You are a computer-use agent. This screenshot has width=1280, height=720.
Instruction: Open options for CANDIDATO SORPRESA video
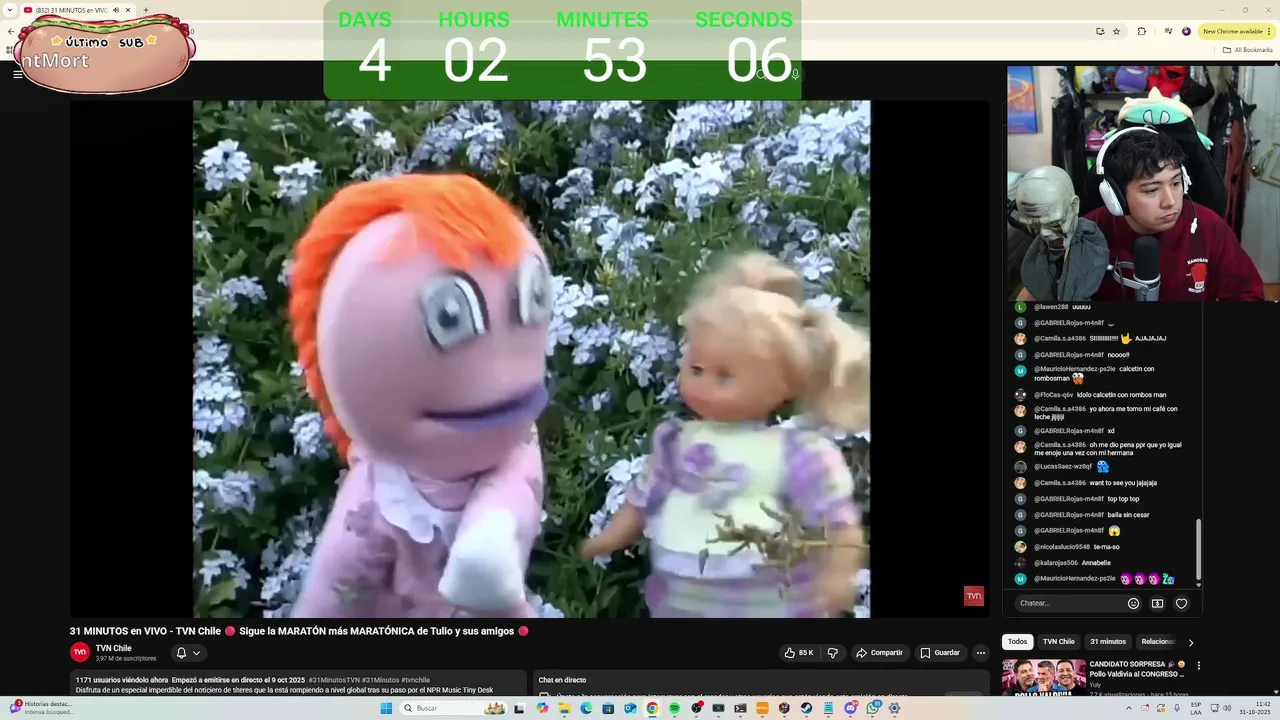[1199, 665]
